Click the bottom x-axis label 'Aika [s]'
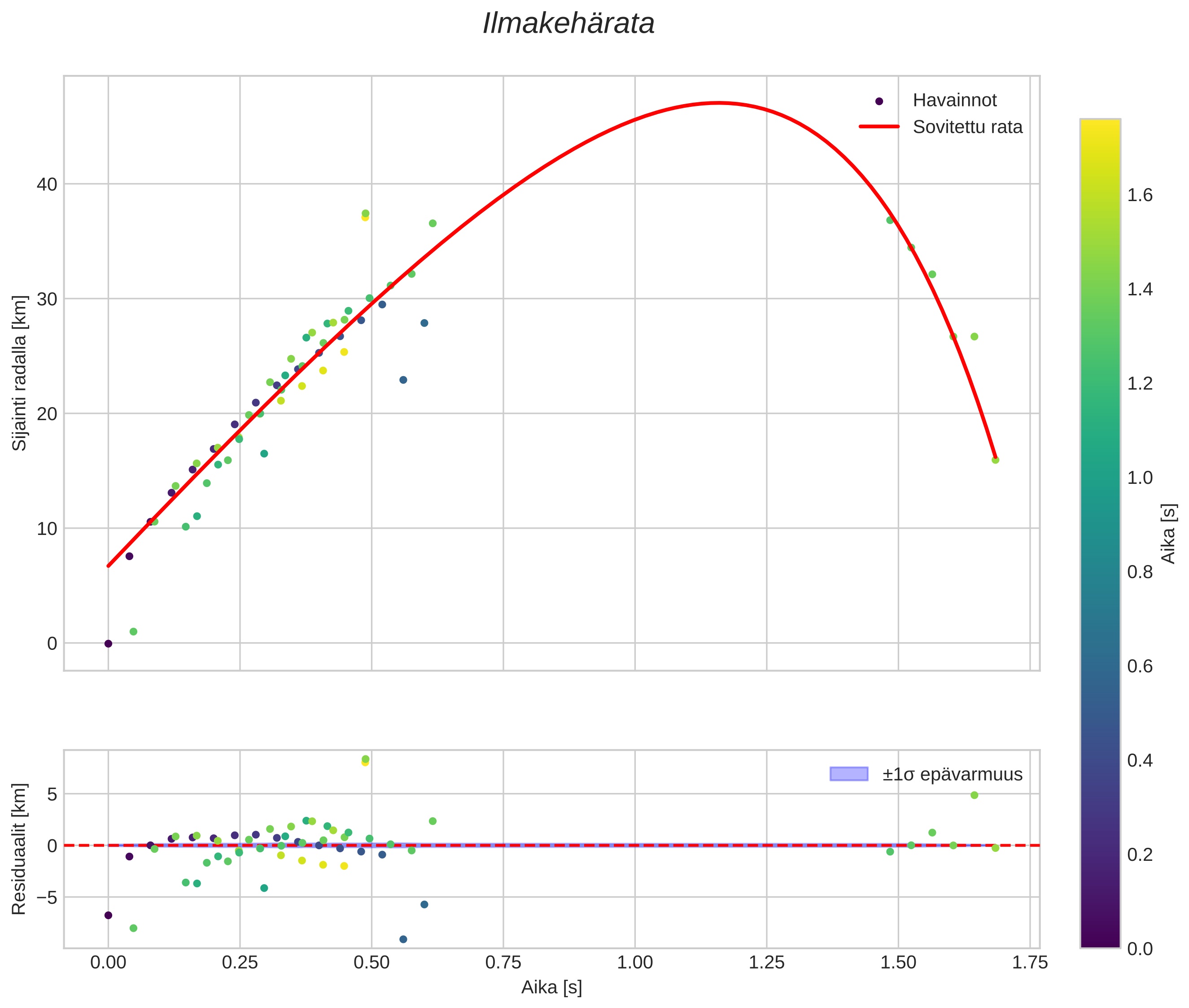 point(551,987)
